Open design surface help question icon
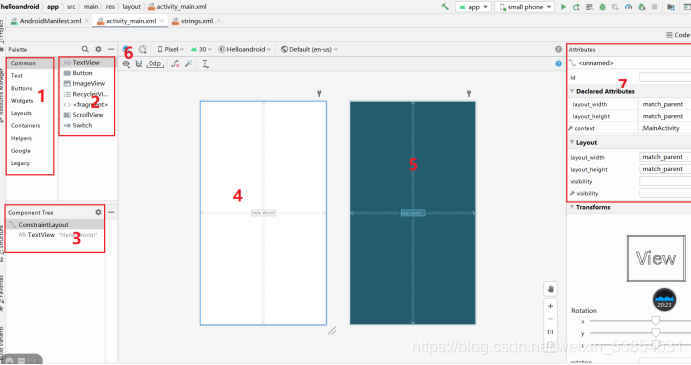 tap(558, 64)
